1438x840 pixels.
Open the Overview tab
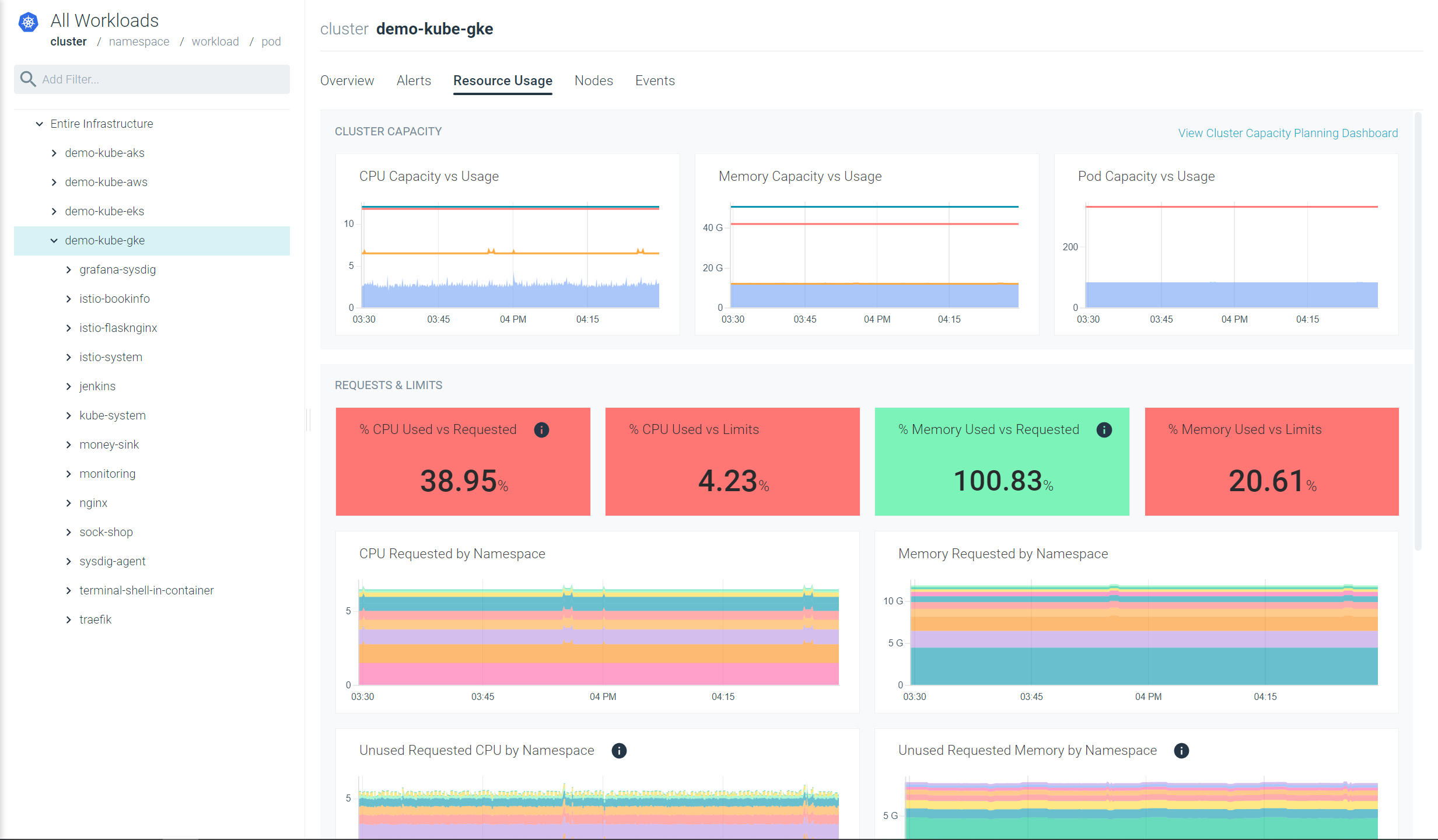347,80
